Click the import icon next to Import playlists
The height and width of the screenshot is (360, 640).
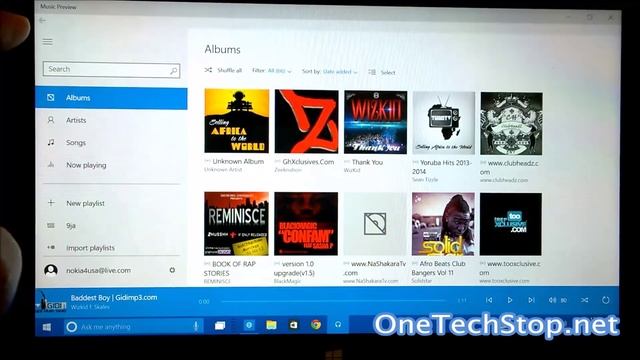(51, 247)
